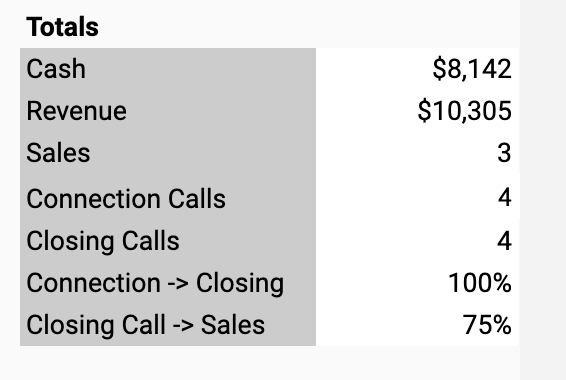
Task: Click the Connection -> Closing label
Action: pos(155,283)
